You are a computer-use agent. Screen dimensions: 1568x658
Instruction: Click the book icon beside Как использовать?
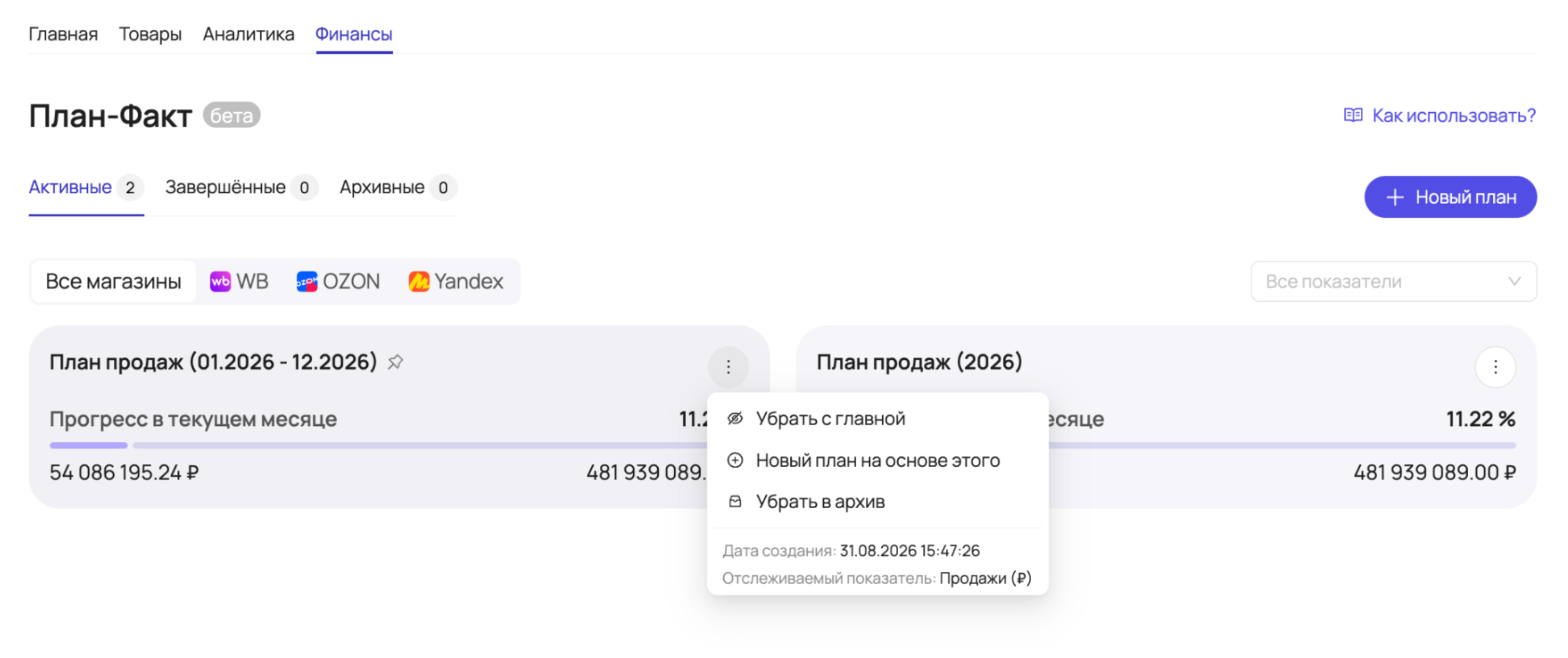coord(1353,115)
